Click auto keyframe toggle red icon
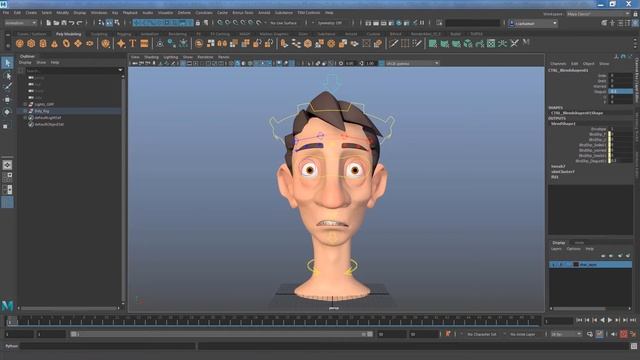 624,334
